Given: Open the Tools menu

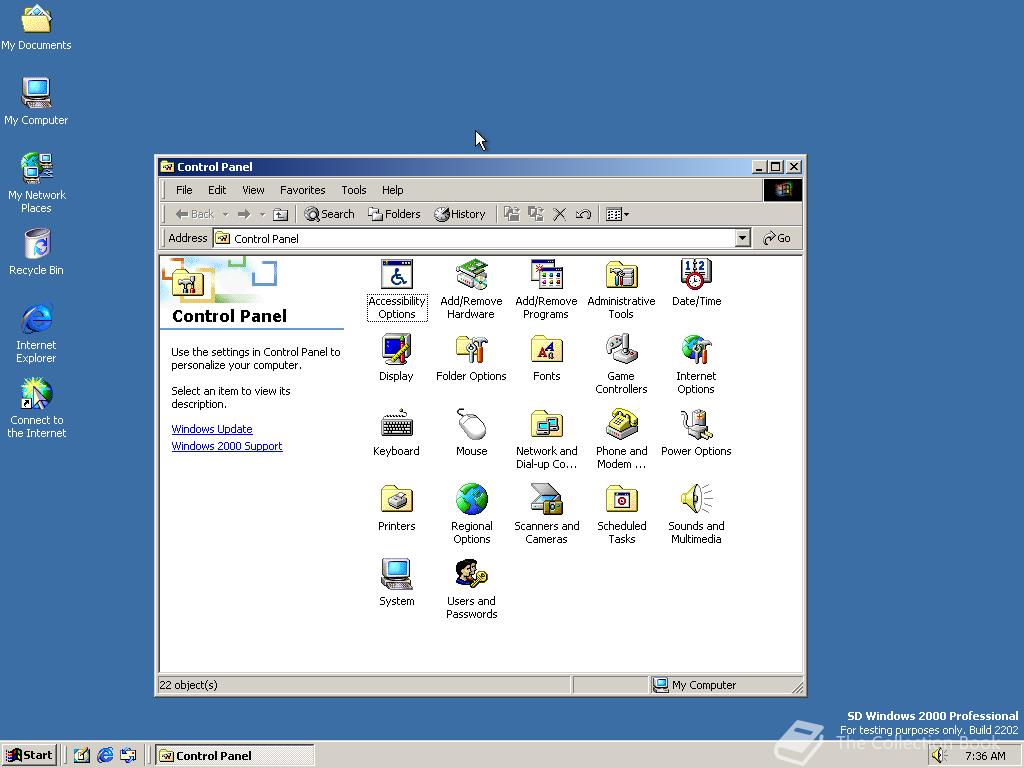Looking at the screenshot, I should (x=353, y=190).
